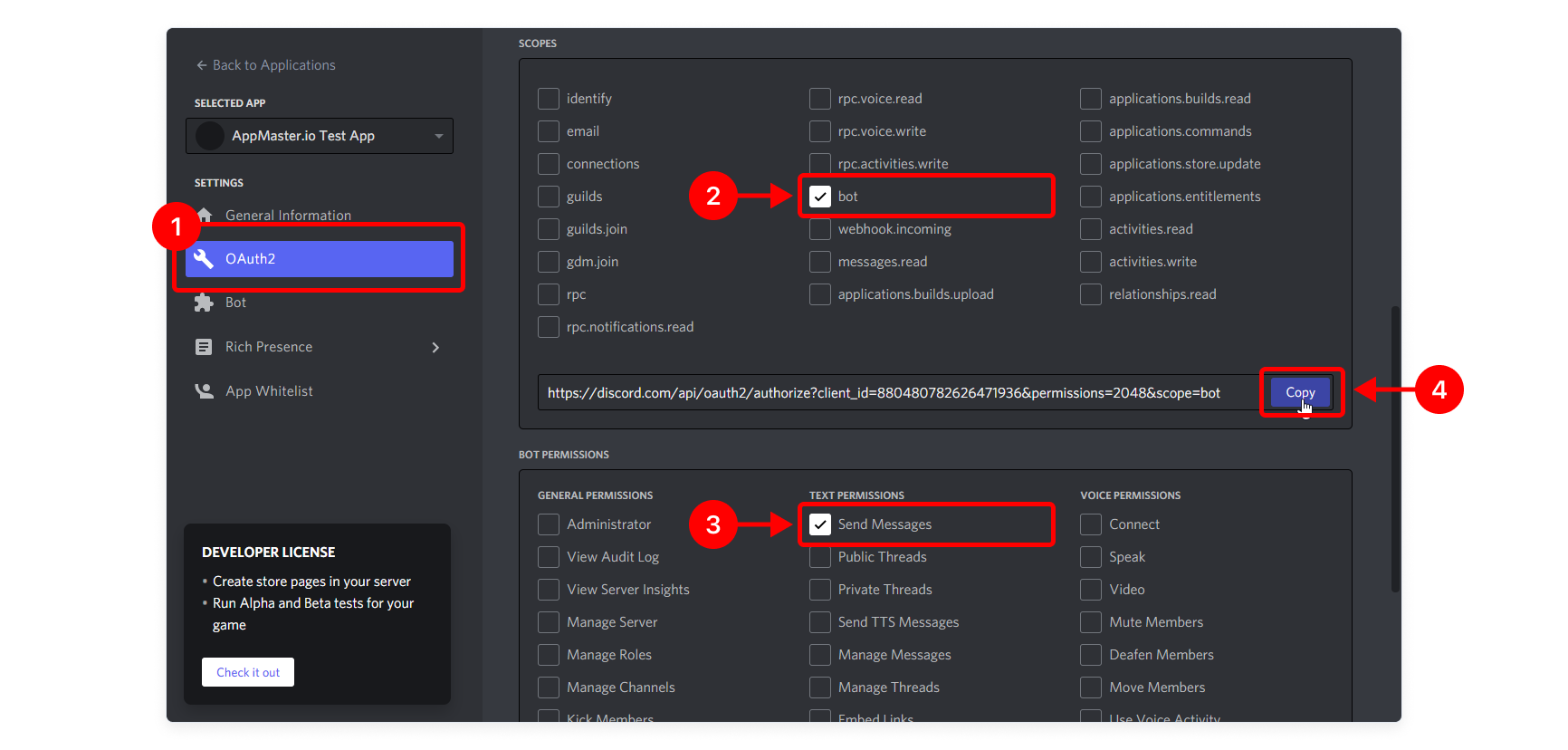Enable rpc.voice.read scope
Image resolution: width=1568 pixels, height=750 pixels.
coord(820,99)
